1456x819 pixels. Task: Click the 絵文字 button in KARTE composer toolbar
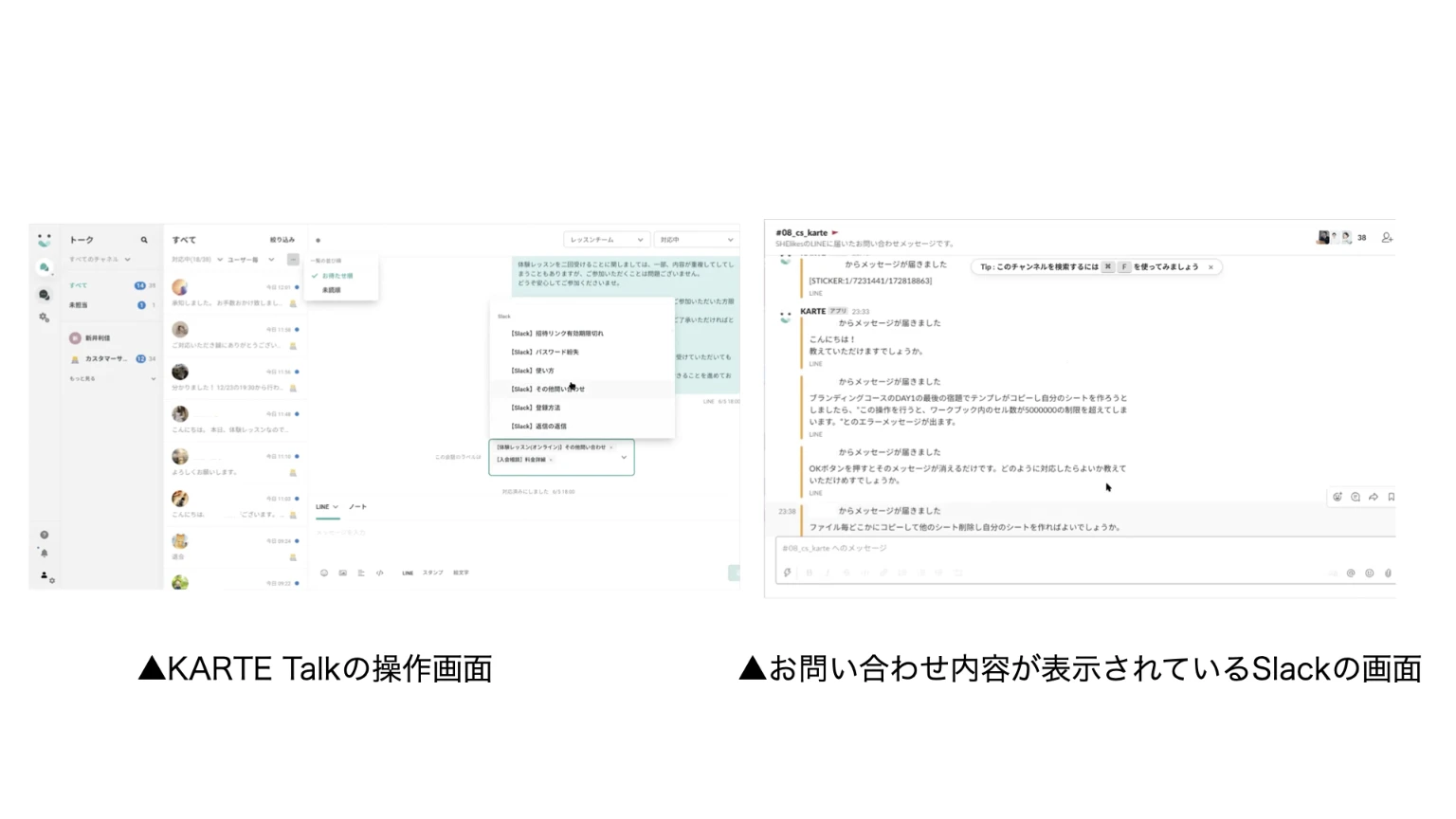(x=461, y=573)
